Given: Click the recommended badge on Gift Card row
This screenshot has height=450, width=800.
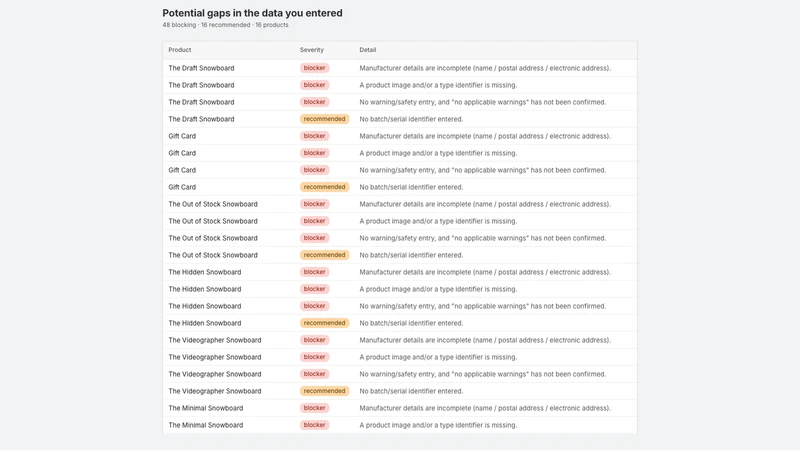Looking at the screenshot, I should coord(324,187).
